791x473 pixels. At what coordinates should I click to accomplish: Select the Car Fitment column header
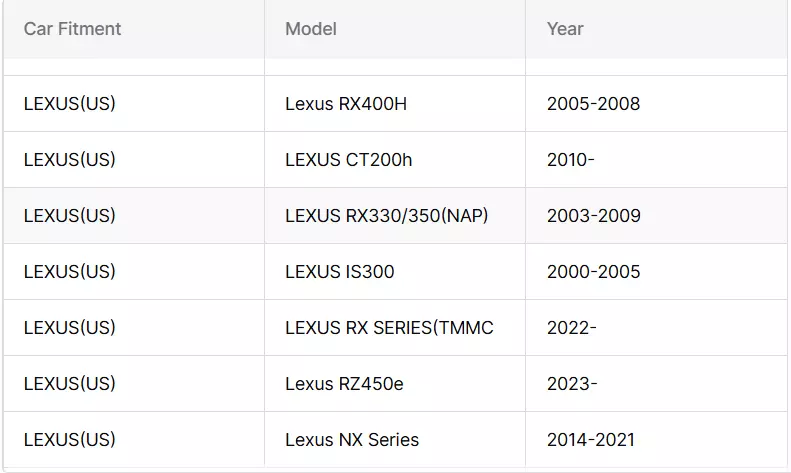tap(134, 29)
